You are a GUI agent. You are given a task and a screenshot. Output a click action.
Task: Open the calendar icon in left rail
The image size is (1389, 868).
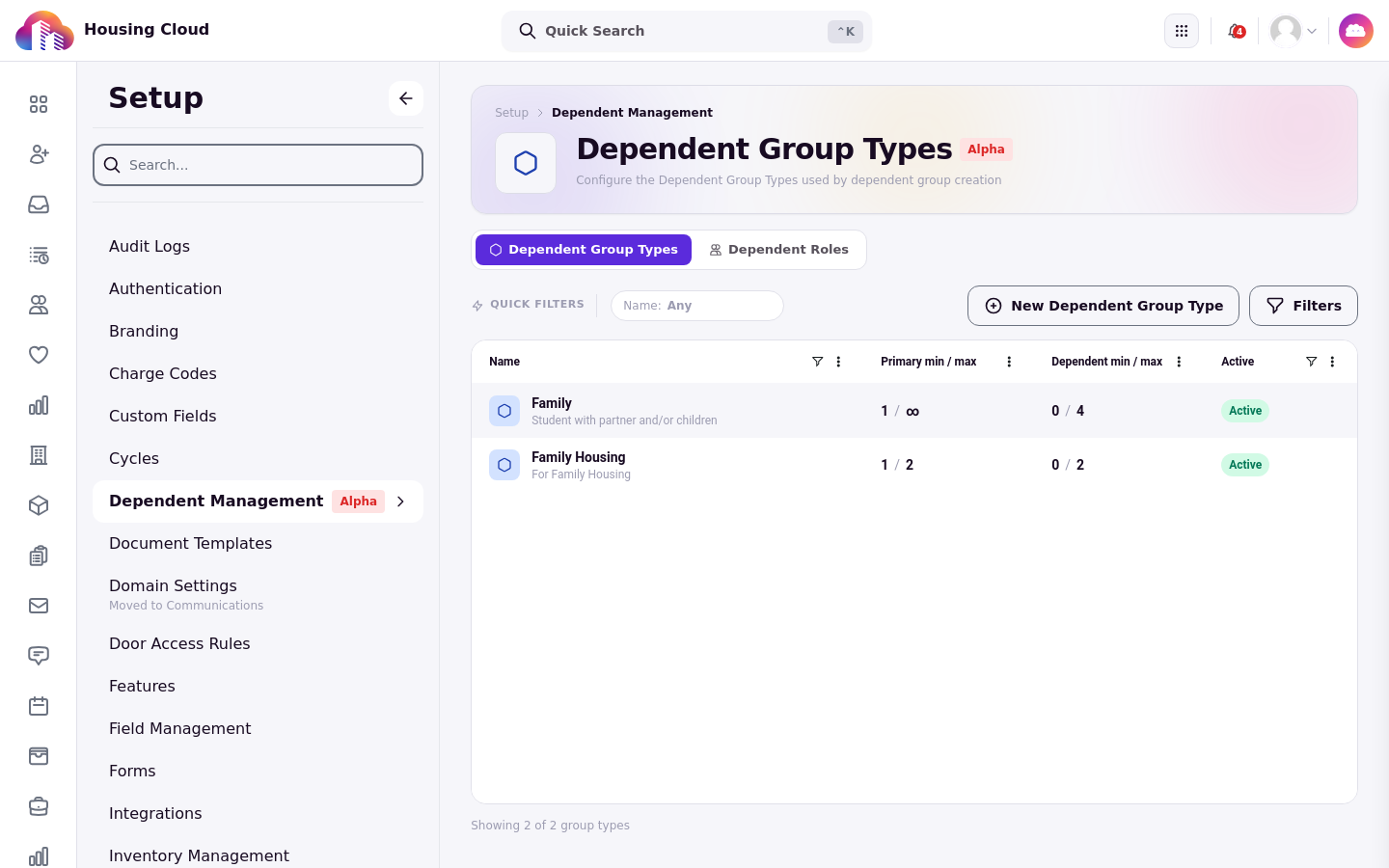pos(39,706)
